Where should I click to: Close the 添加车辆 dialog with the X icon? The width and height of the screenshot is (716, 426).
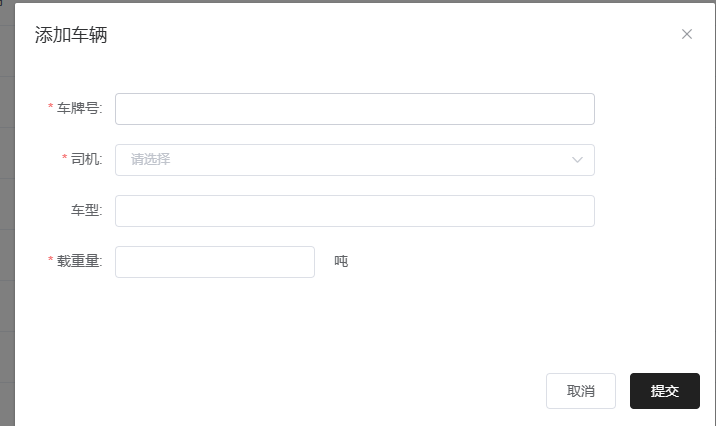click(687, 34)
